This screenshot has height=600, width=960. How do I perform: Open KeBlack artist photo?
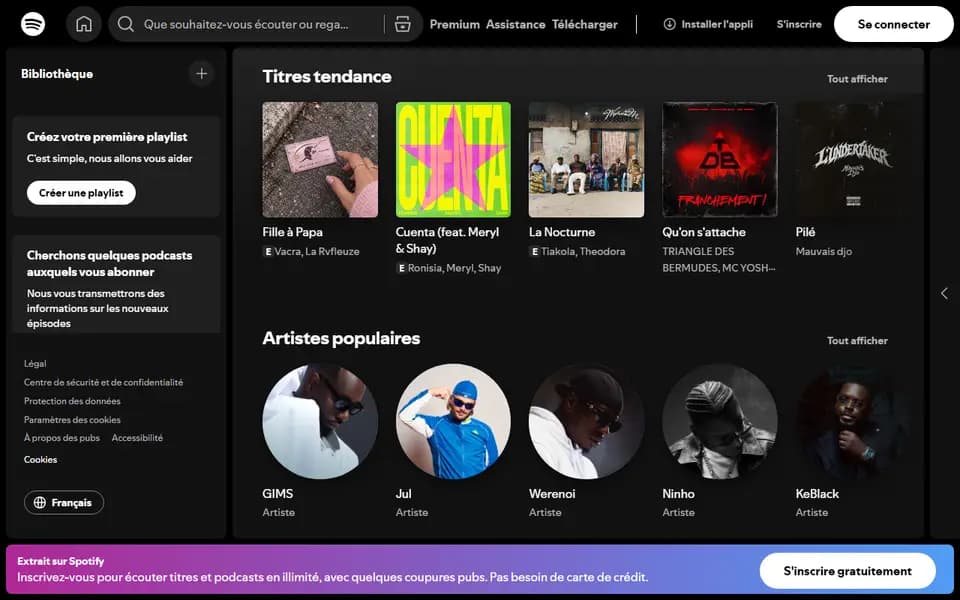[853, 421]
